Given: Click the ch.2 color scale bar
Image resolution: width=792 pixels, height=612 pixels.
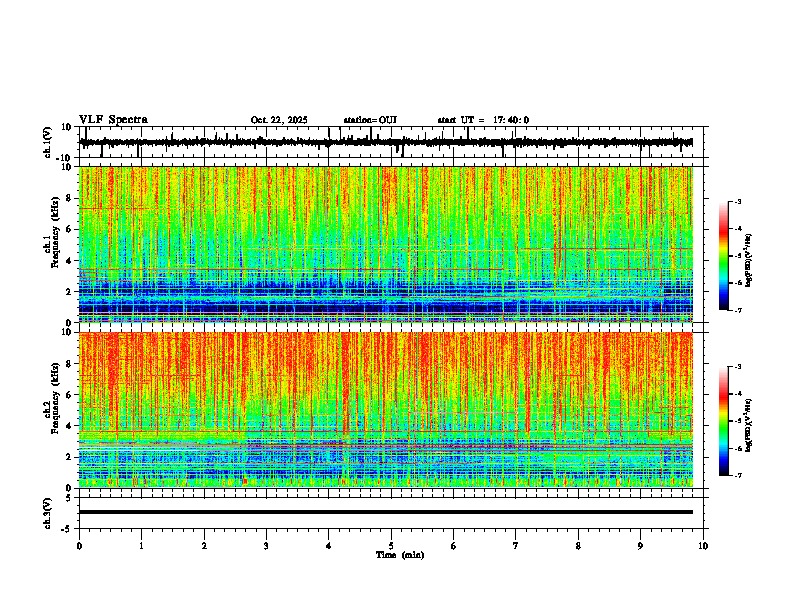Looking at the screenshot, I should tap(724, 421).
